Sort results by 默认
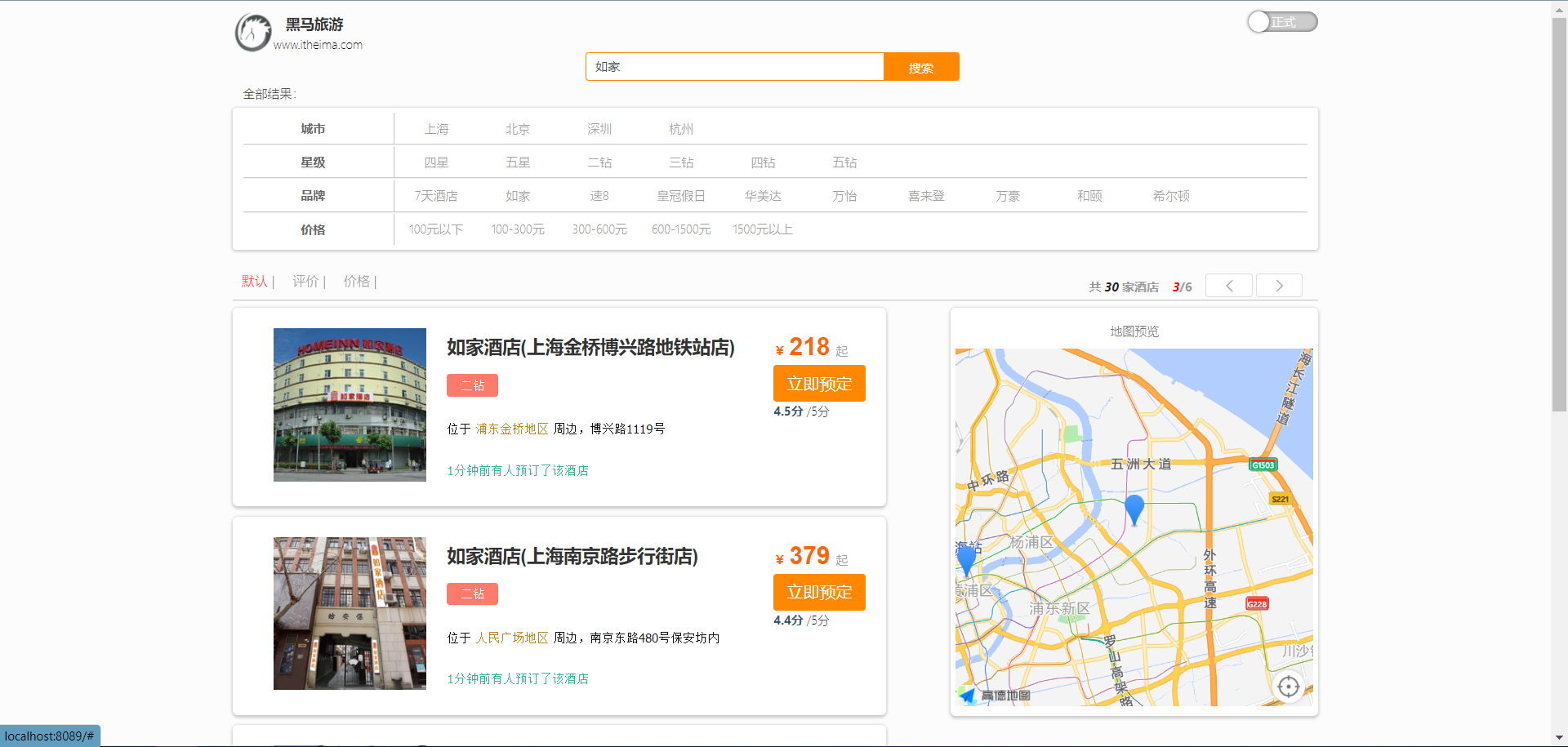This screenshot has width=1568, height=747. pyautogui.click(x=255, y=282)
